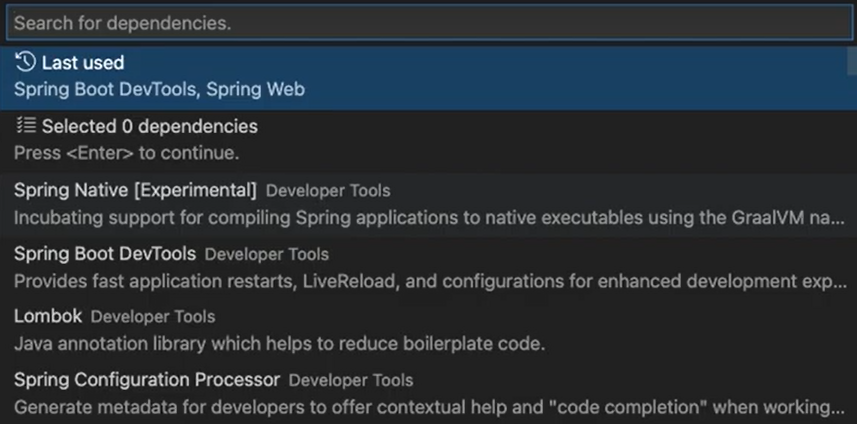Click the Generate metadata for developers description

click(430, 407)
